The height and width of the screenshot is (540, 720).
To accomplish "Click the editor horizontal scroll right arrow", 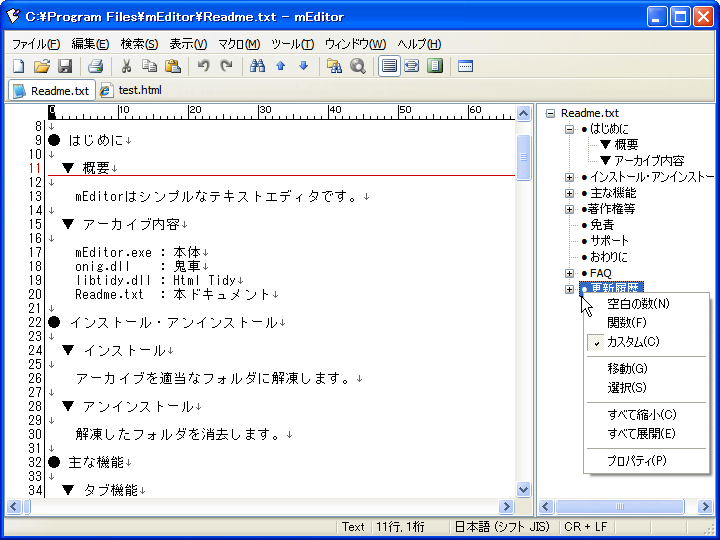I will 506,506.
